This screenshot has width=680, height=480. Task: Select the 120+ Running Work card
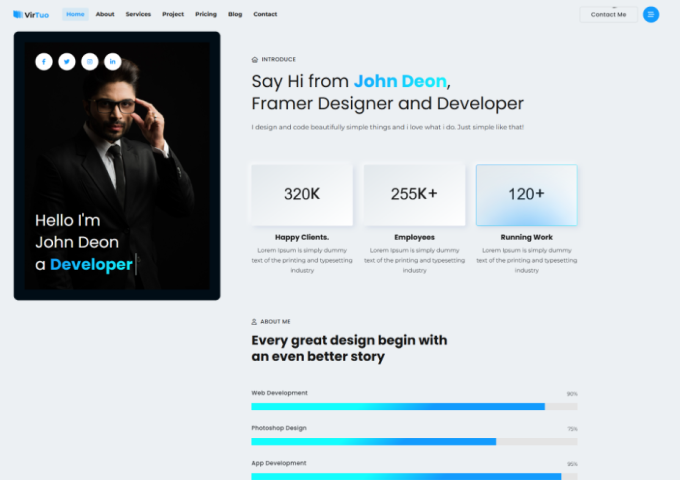pos(526,195)
